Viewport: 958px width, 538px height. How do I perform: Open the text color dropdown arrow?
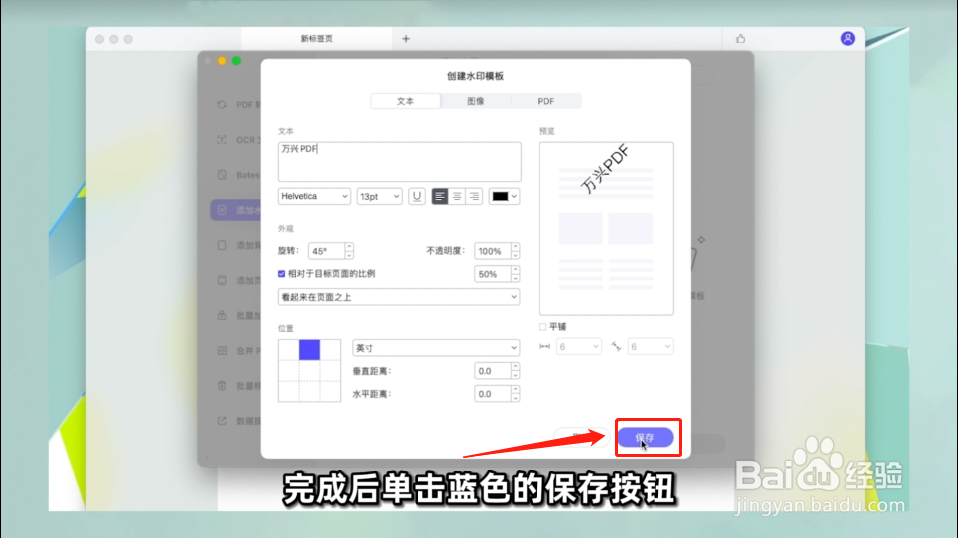point(514,197)
